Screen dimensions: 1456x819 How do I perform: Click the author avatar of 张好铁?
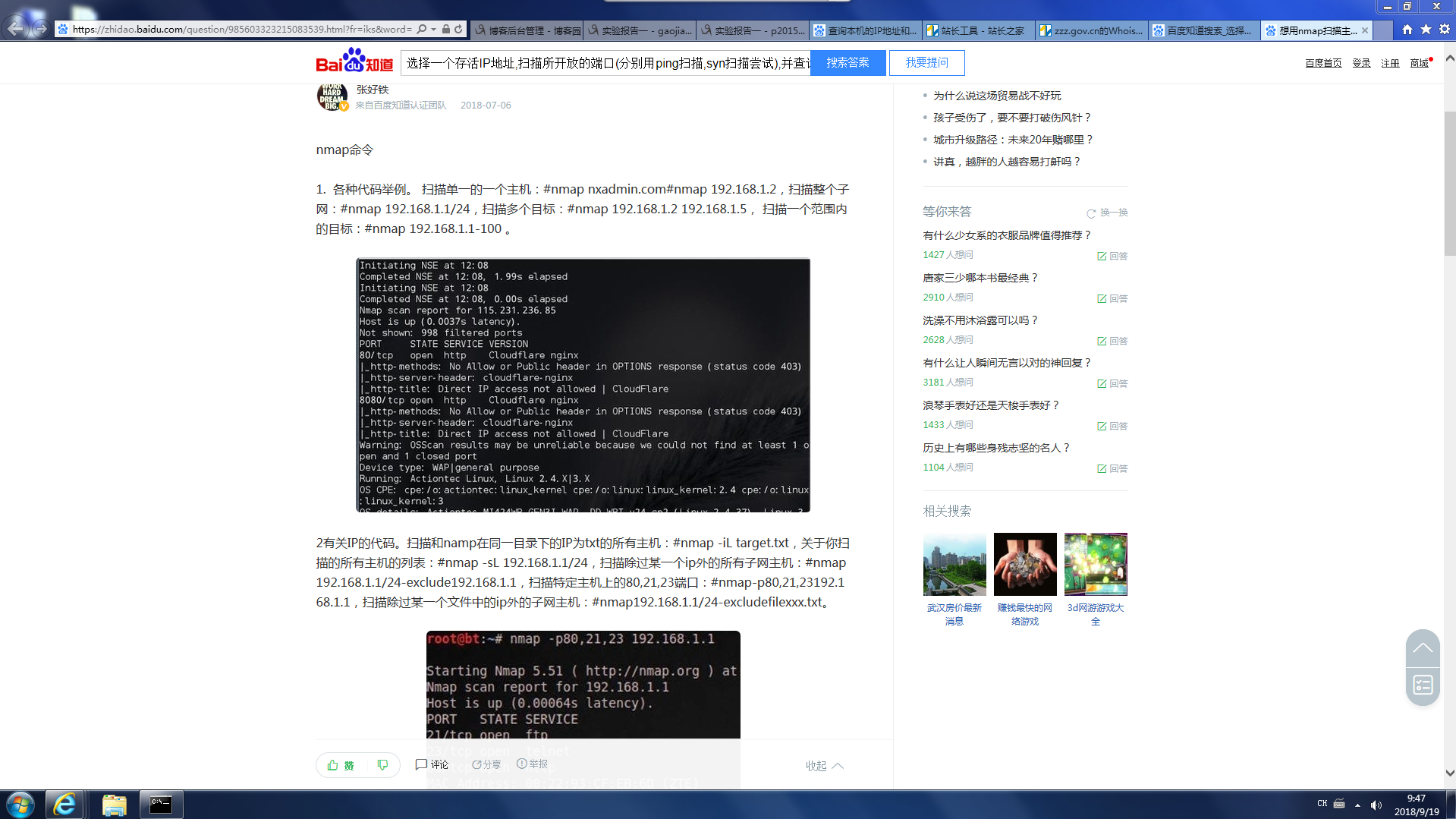[x=332, y=97]
